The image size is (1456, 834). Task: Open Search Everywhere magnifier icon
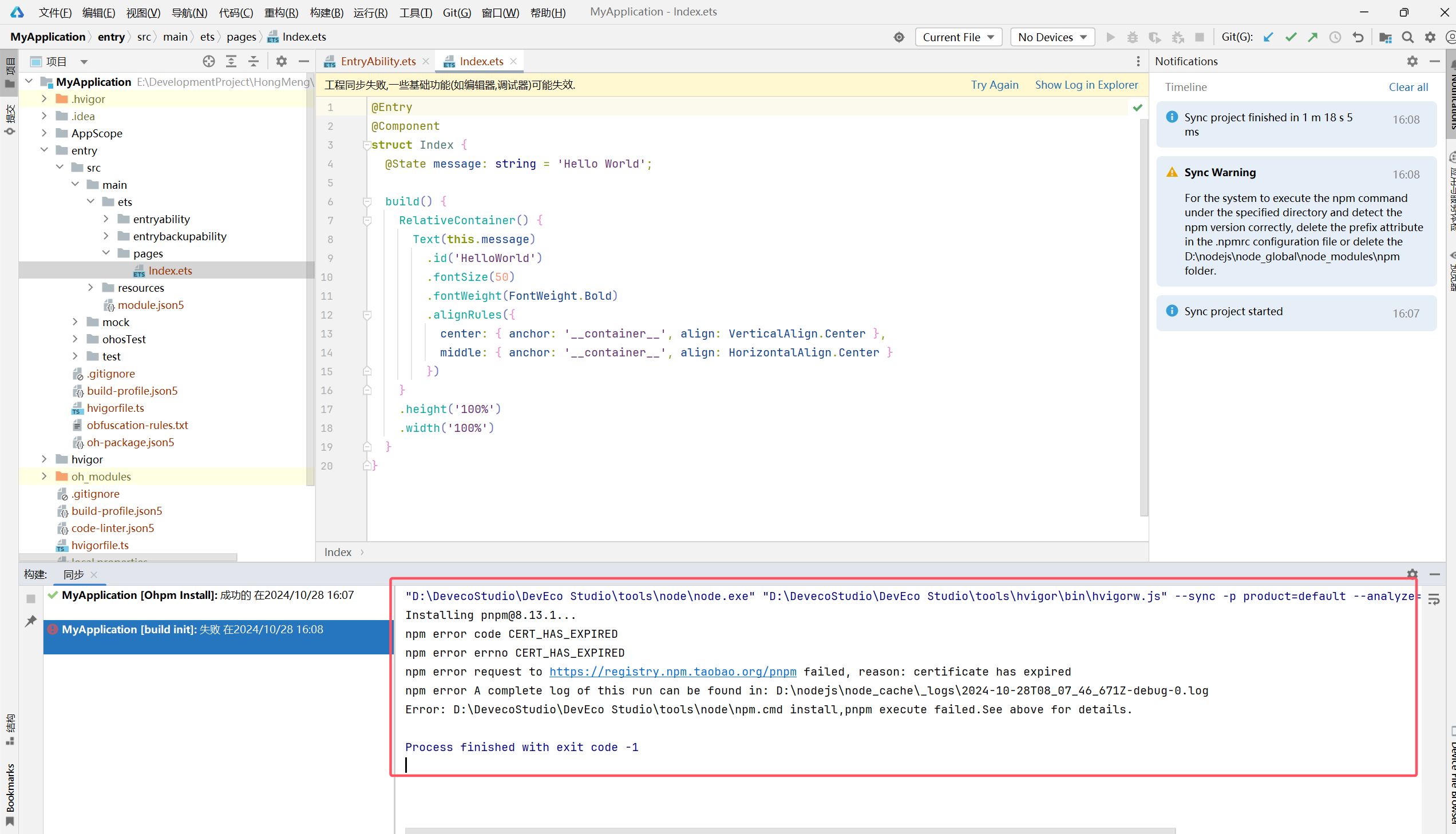1407,37
